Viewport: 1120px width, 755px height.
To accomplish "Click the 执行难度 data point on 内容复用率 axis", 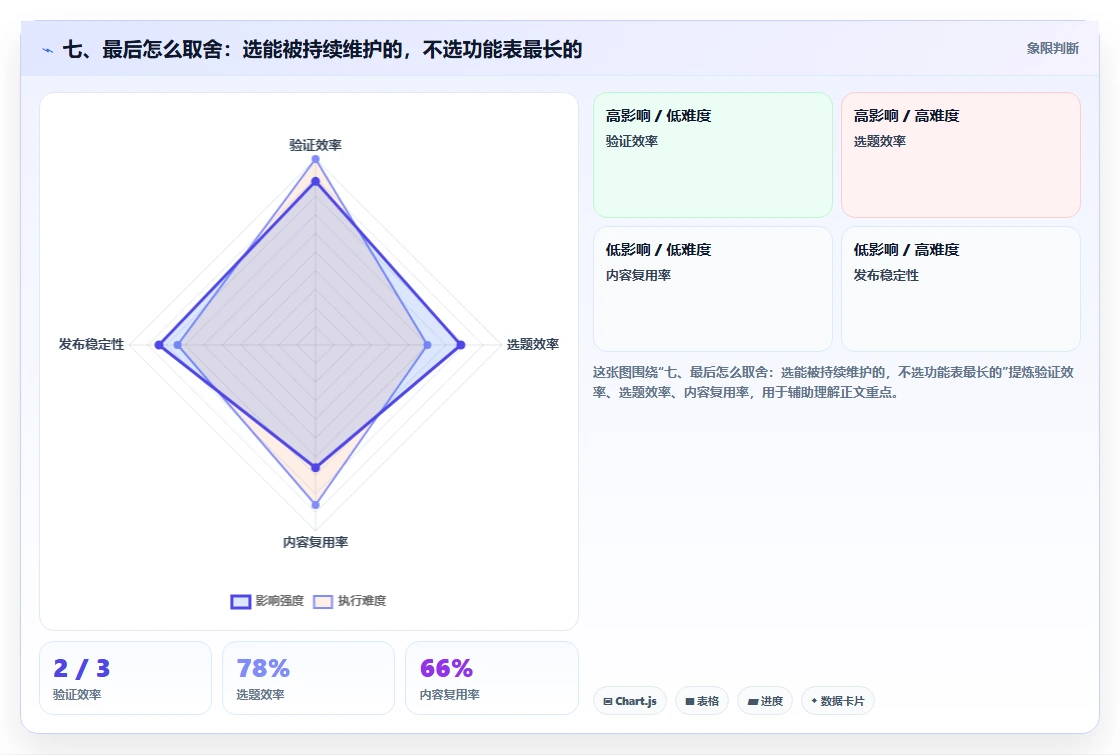I will coord(315,505).
